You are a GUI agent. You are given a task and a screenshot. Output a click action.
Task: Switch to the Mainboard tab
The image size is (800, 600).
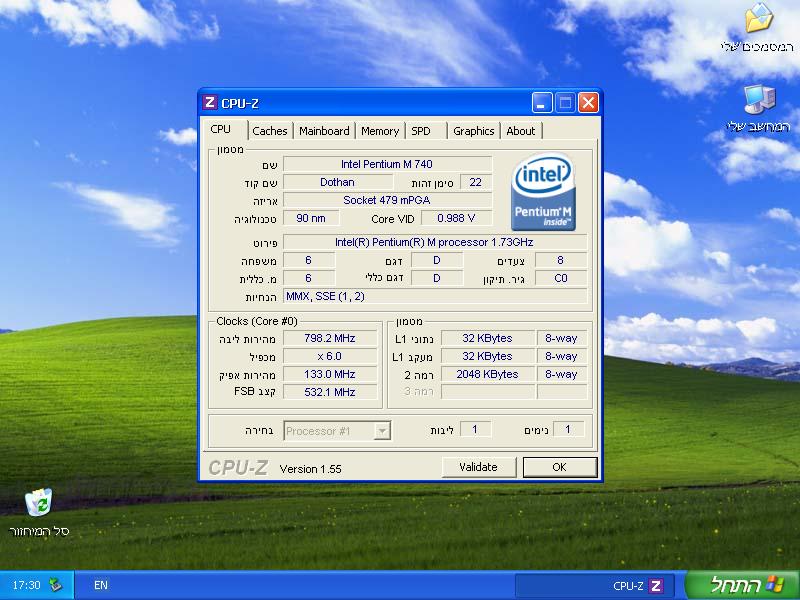coord(324,131)
